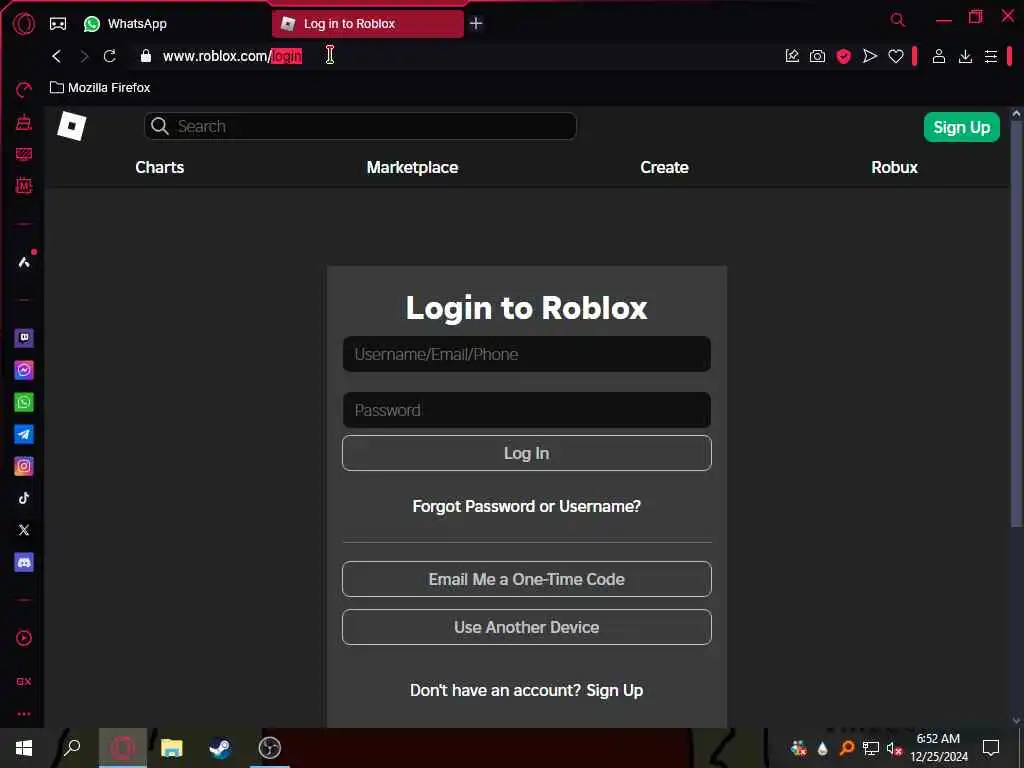Screen dimensions: 1024x768
Task: Open the Charts menu item
Action: (159, 167)
